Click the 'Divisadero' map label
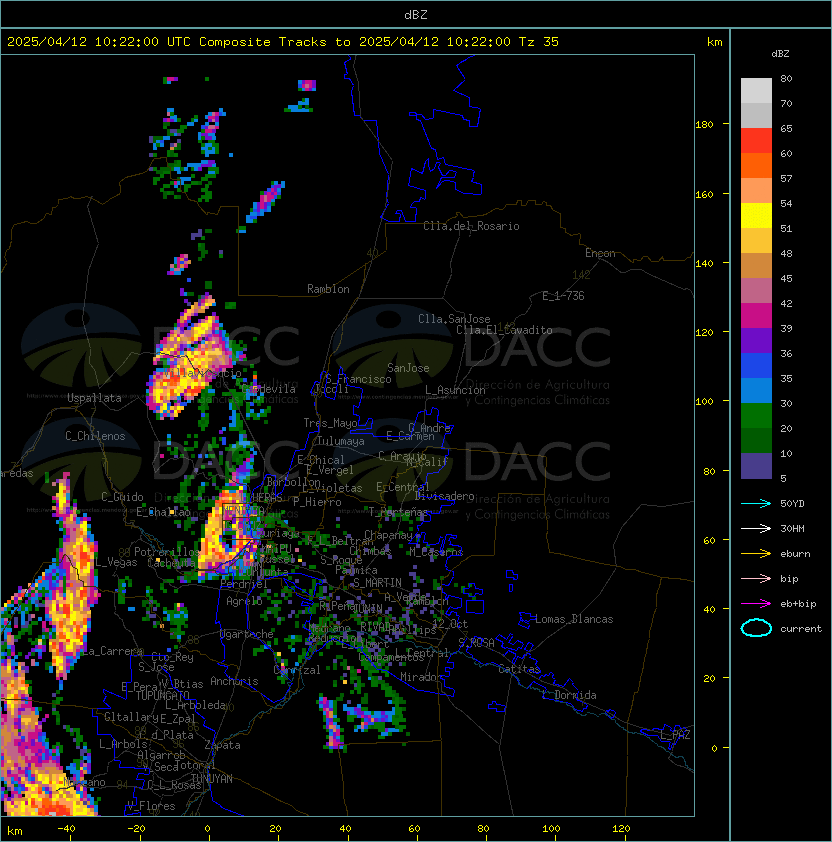The height and width of the screenshot is (842, 832). click(x=444, y=496)
